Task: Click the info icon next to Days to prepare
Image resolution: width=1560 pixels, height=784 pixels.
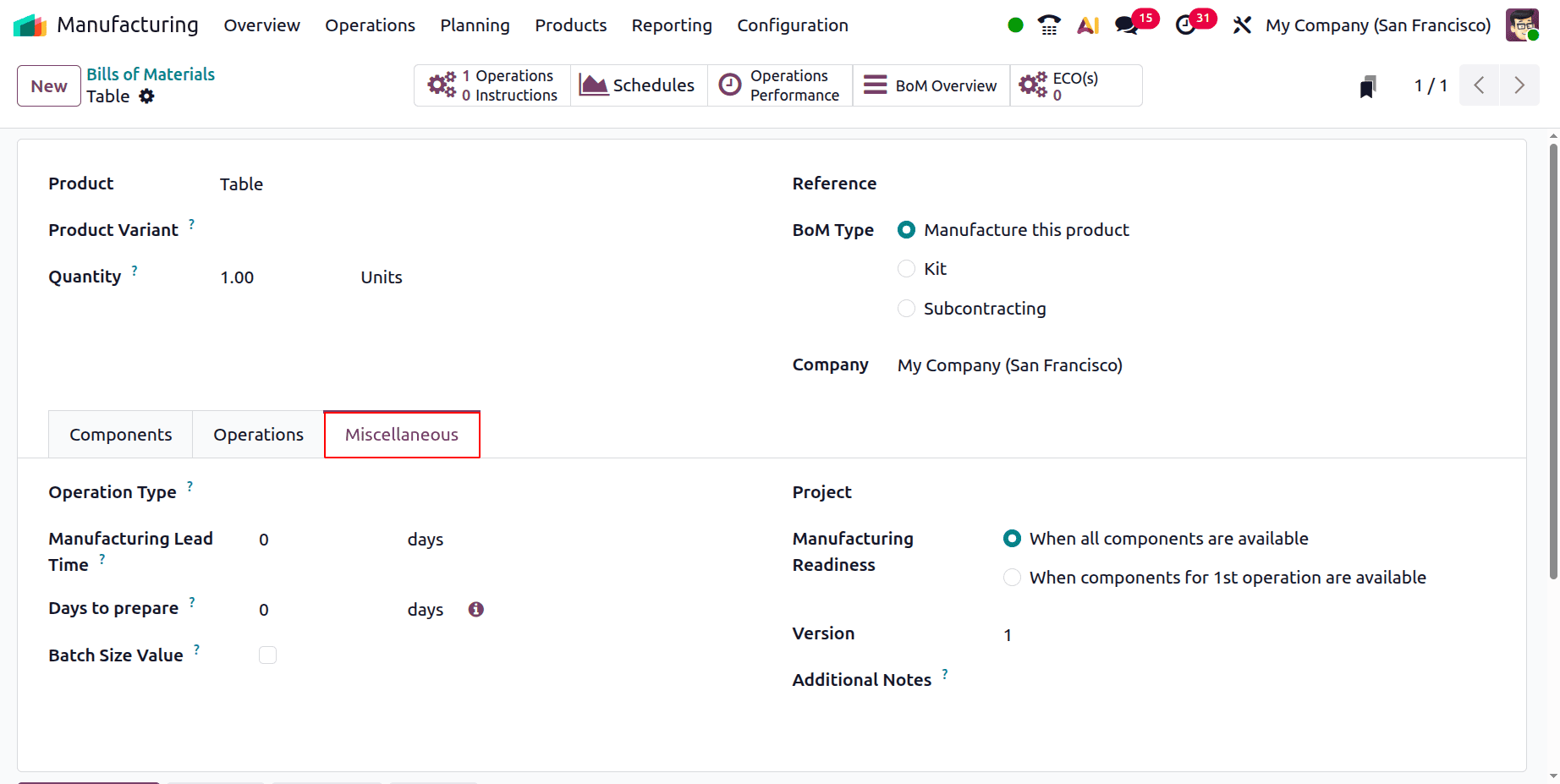Action: pos(476,610)
